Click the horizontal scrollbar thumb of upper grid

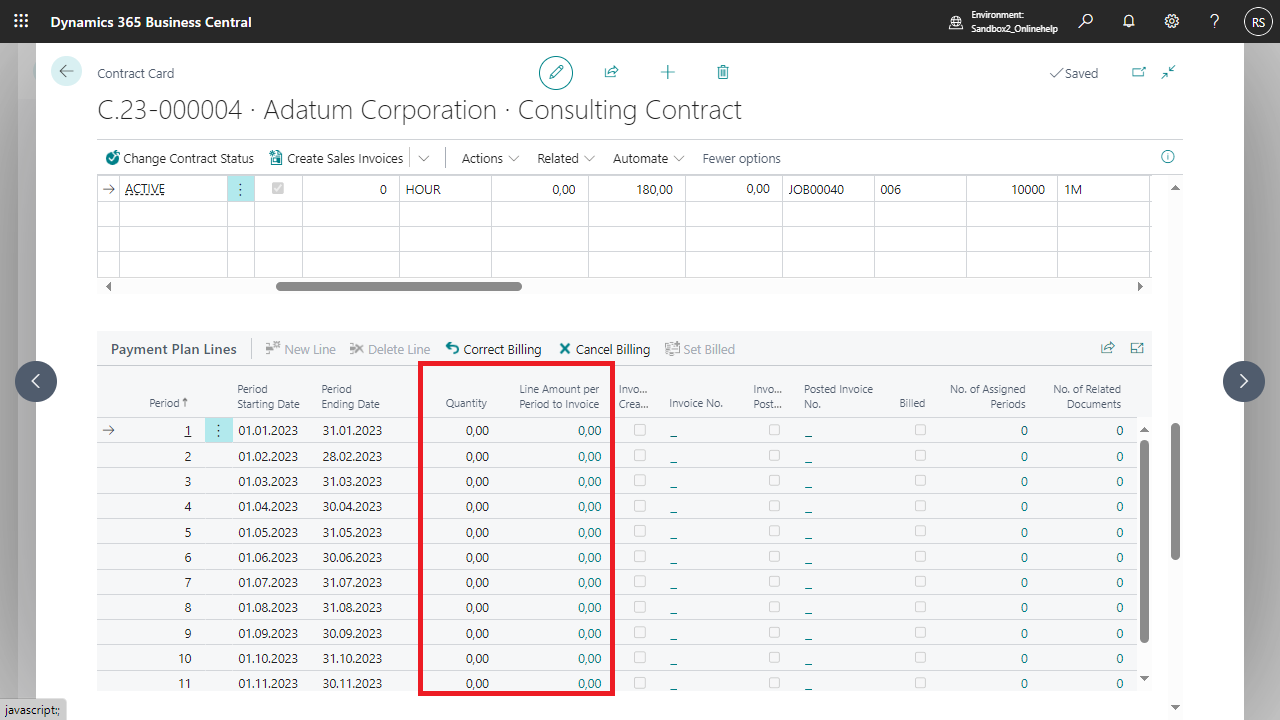tap(399, 286)
